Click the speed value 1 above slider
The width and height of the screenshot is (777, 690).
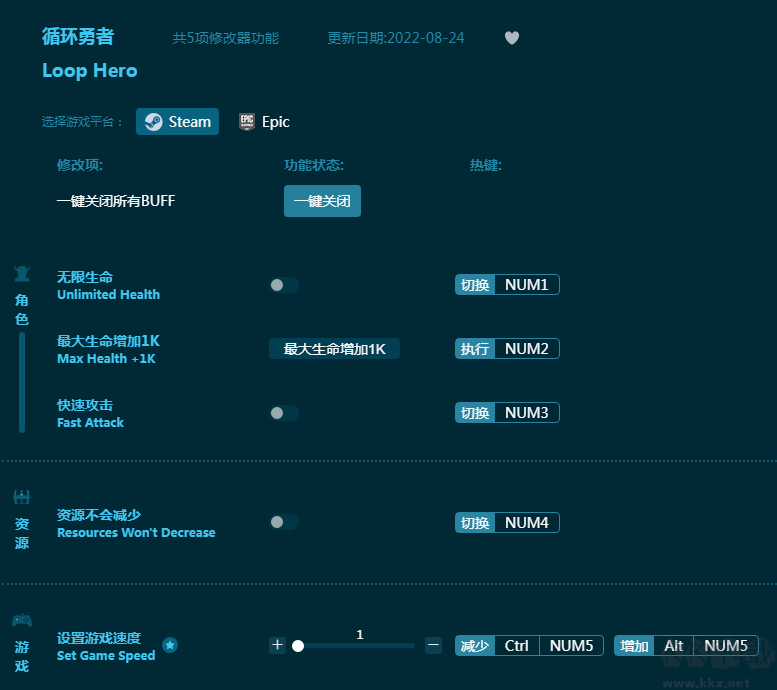[x=360, y=634]
